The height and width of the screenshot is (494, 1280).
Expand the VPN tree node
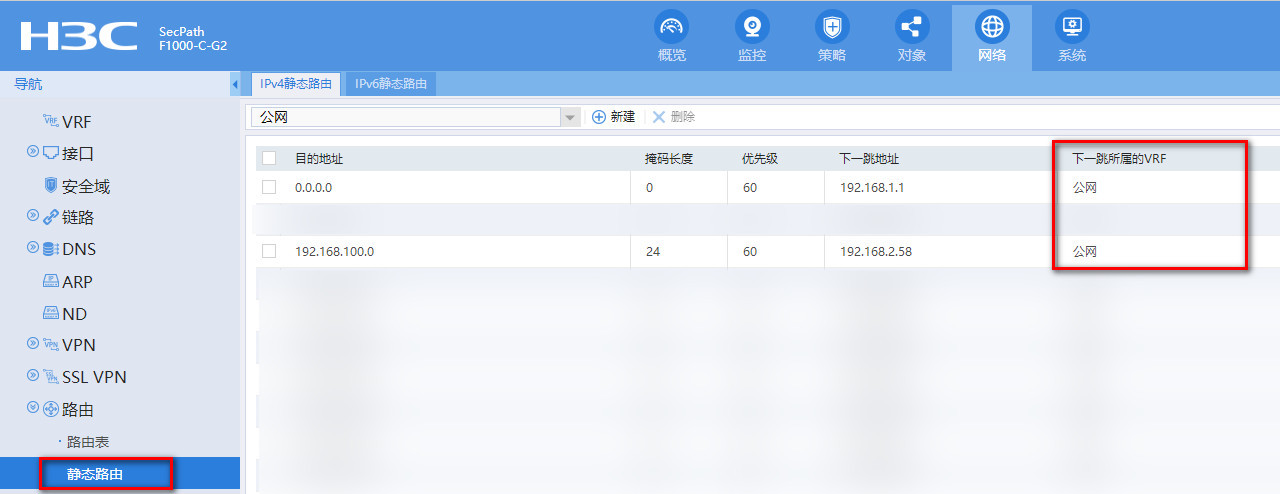[x=33, y=345]
